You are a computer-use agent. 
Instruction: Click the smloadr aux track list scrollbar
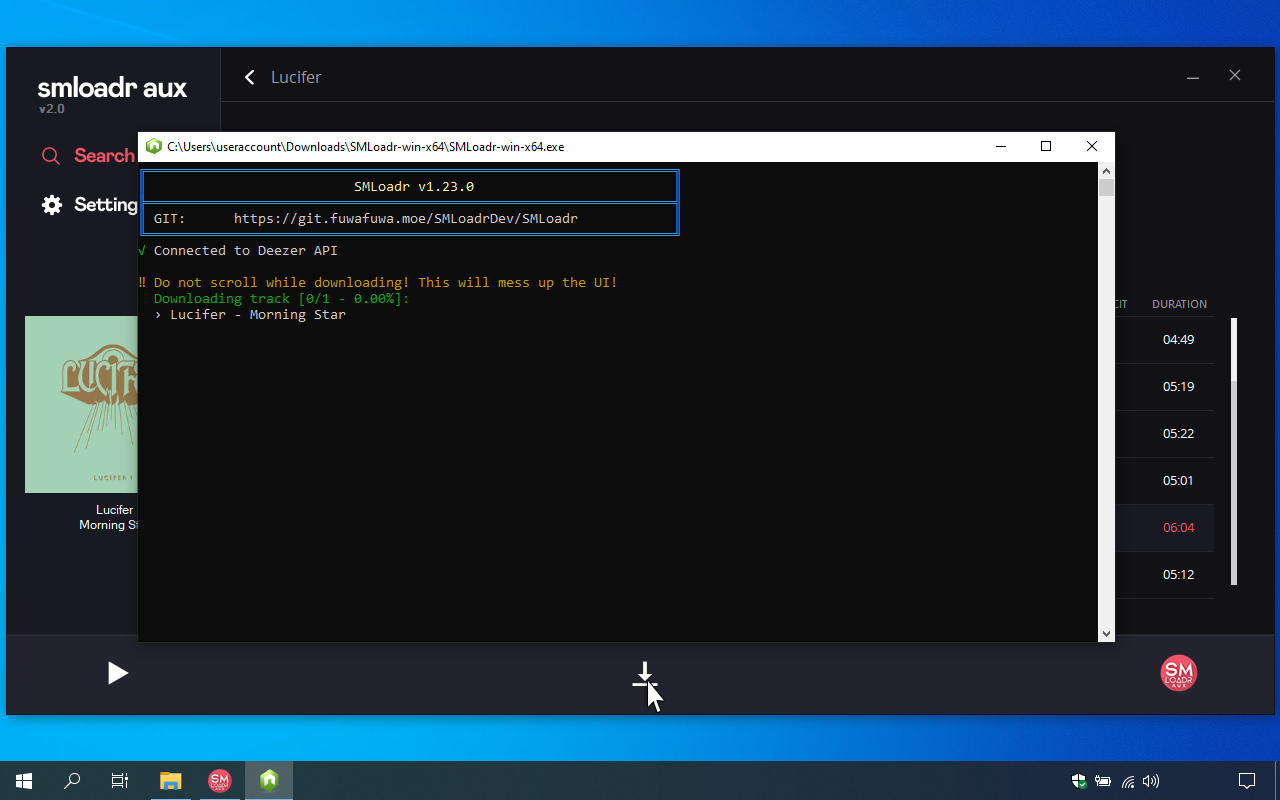coord(1234,451)
